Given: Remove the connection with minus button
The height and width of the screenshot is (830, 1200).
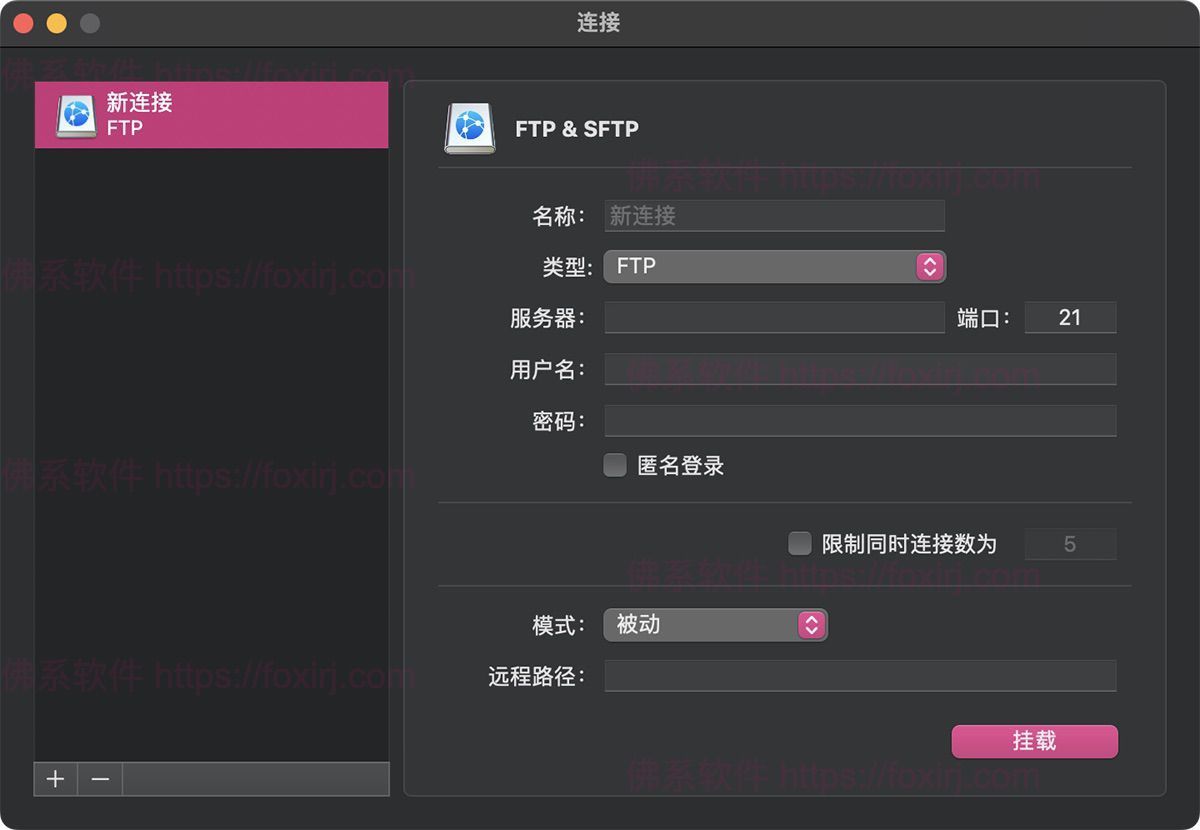Looking at the screenshot, I should pyautogui.click(x=100, y=779).
